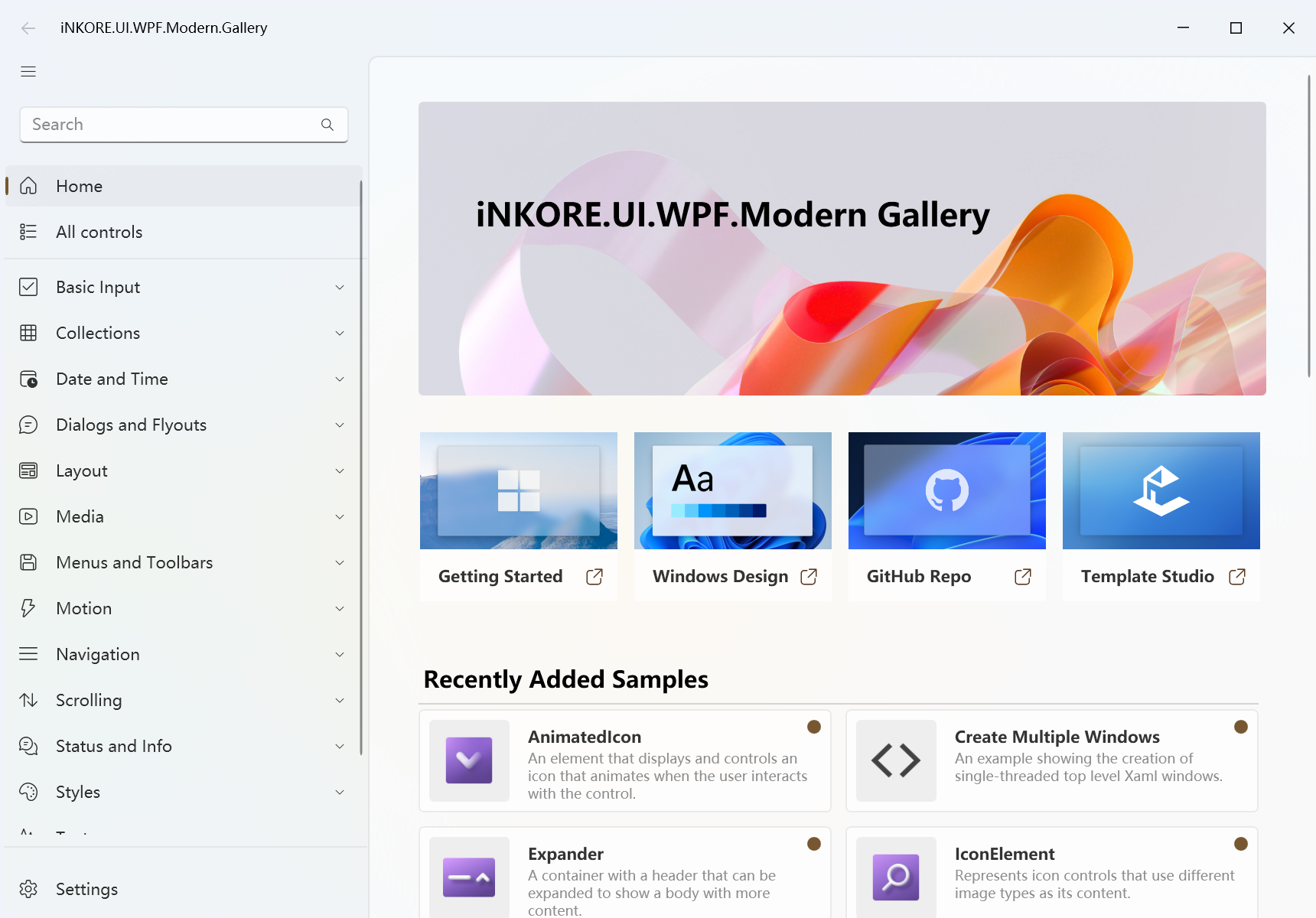Click the Styles palette icon

[28, 792]
